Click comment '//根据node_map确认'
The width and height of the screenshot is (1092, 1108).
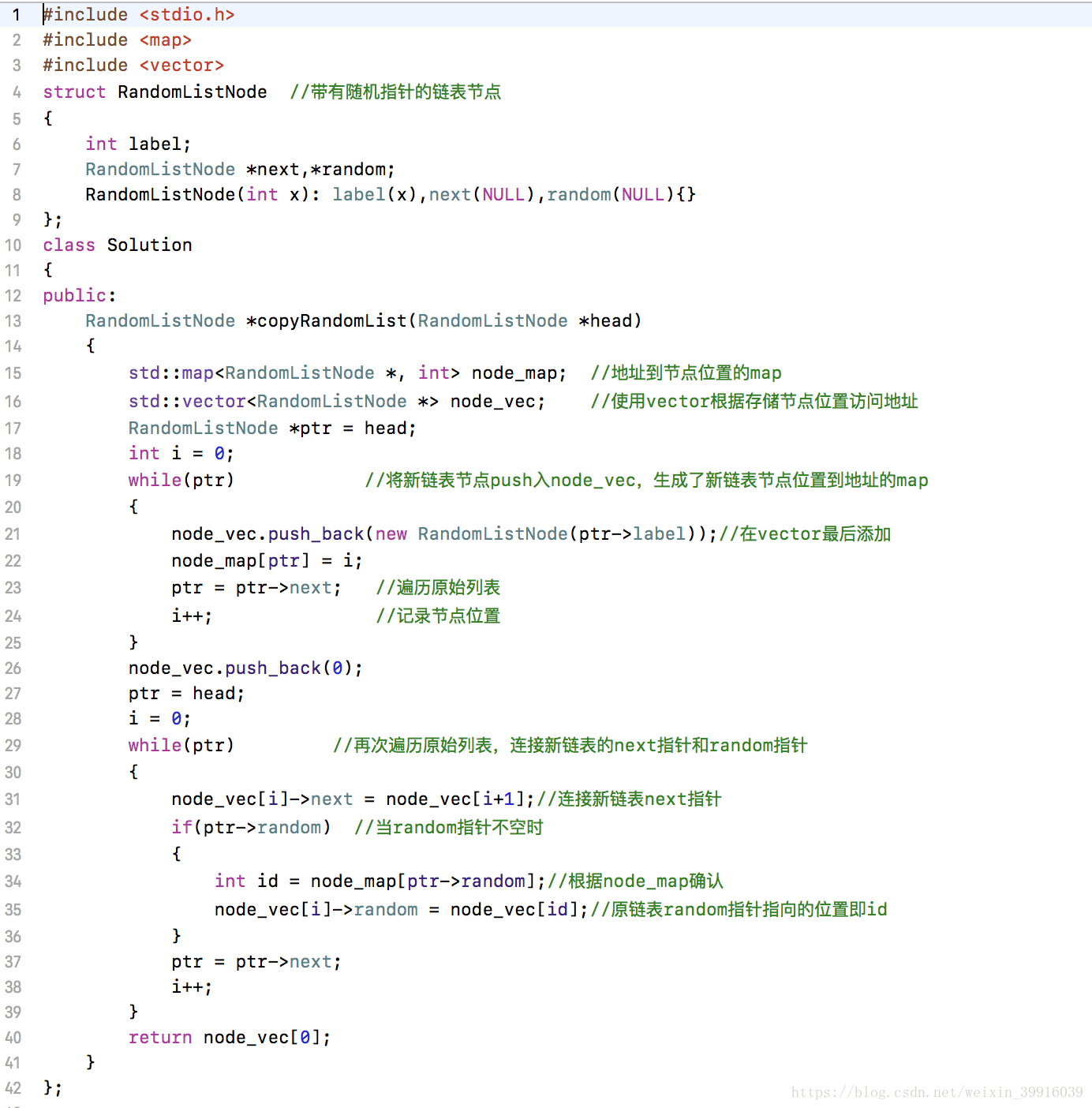(x=635, y=882)
